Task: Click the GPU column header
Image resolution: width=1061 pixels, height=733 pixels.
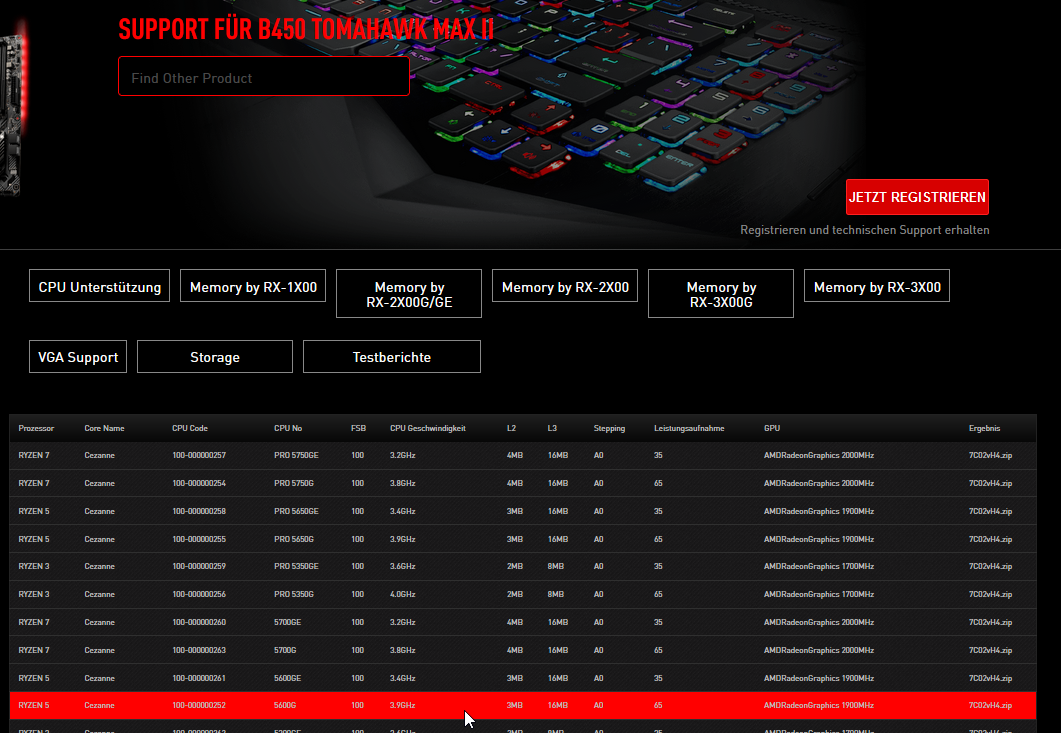Action: (x=771, y=428)
